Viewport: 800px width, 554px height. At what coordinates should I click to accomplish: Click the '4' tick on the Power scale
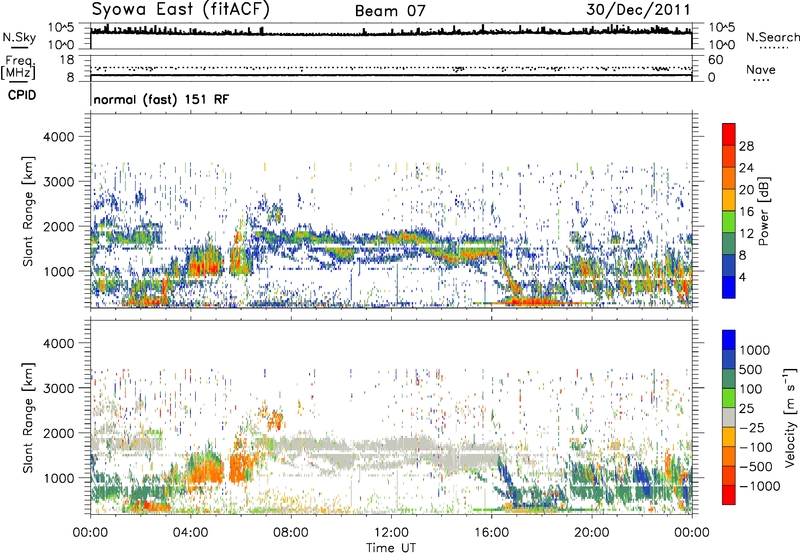743,277
